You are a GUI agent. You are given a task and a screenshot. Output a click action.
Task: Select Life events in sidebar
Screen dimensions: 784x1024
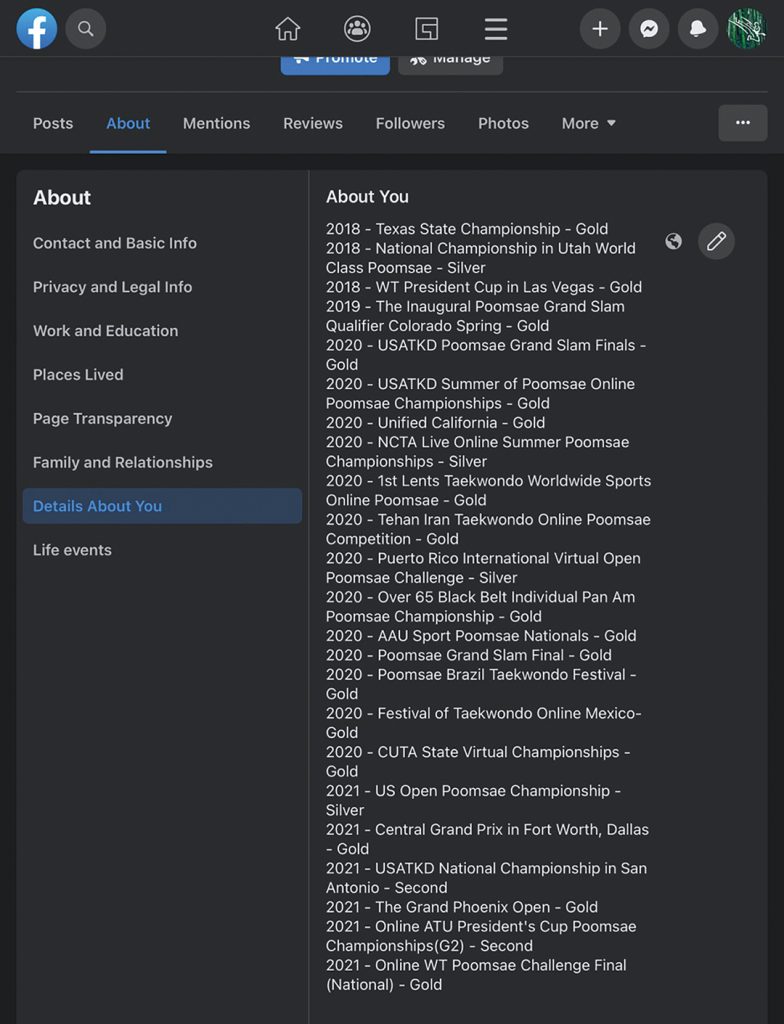73,550
